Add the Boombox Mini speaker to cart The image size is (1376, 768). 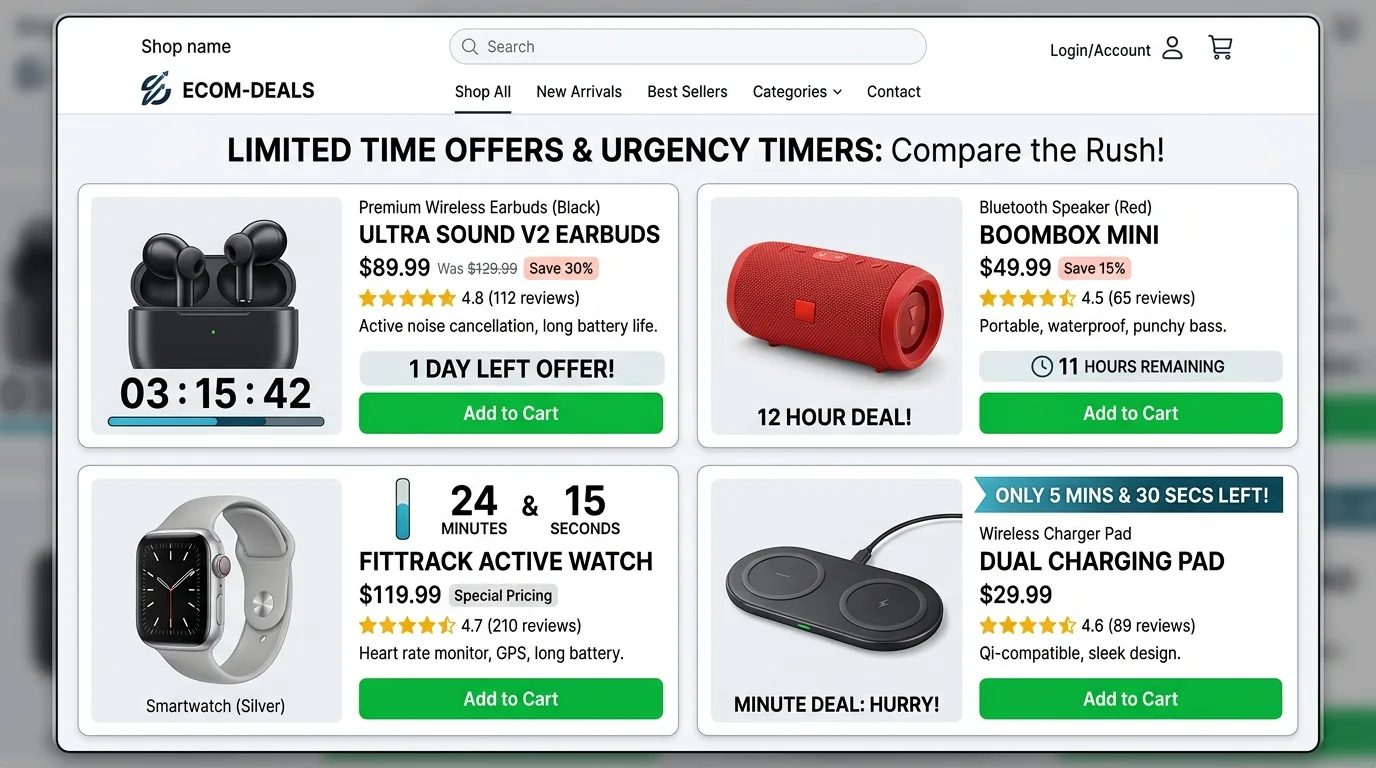pyautogui.click(x=1130, y=413)
